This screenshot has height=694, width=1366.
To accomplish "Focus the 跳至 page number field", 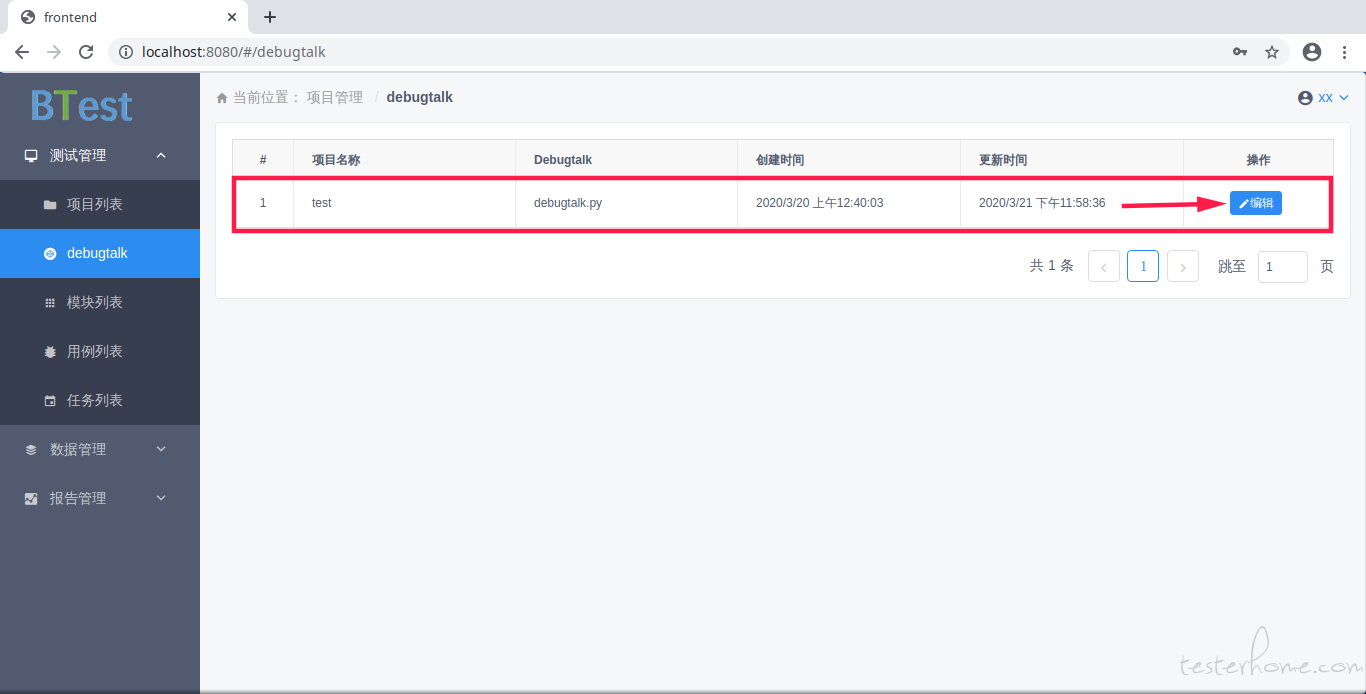I will 1283,267.
